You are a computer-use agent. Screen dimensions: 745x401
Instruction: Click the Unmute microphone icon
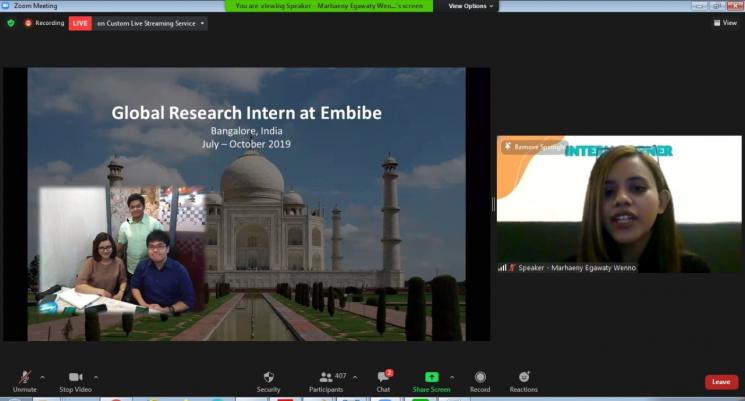25,377
